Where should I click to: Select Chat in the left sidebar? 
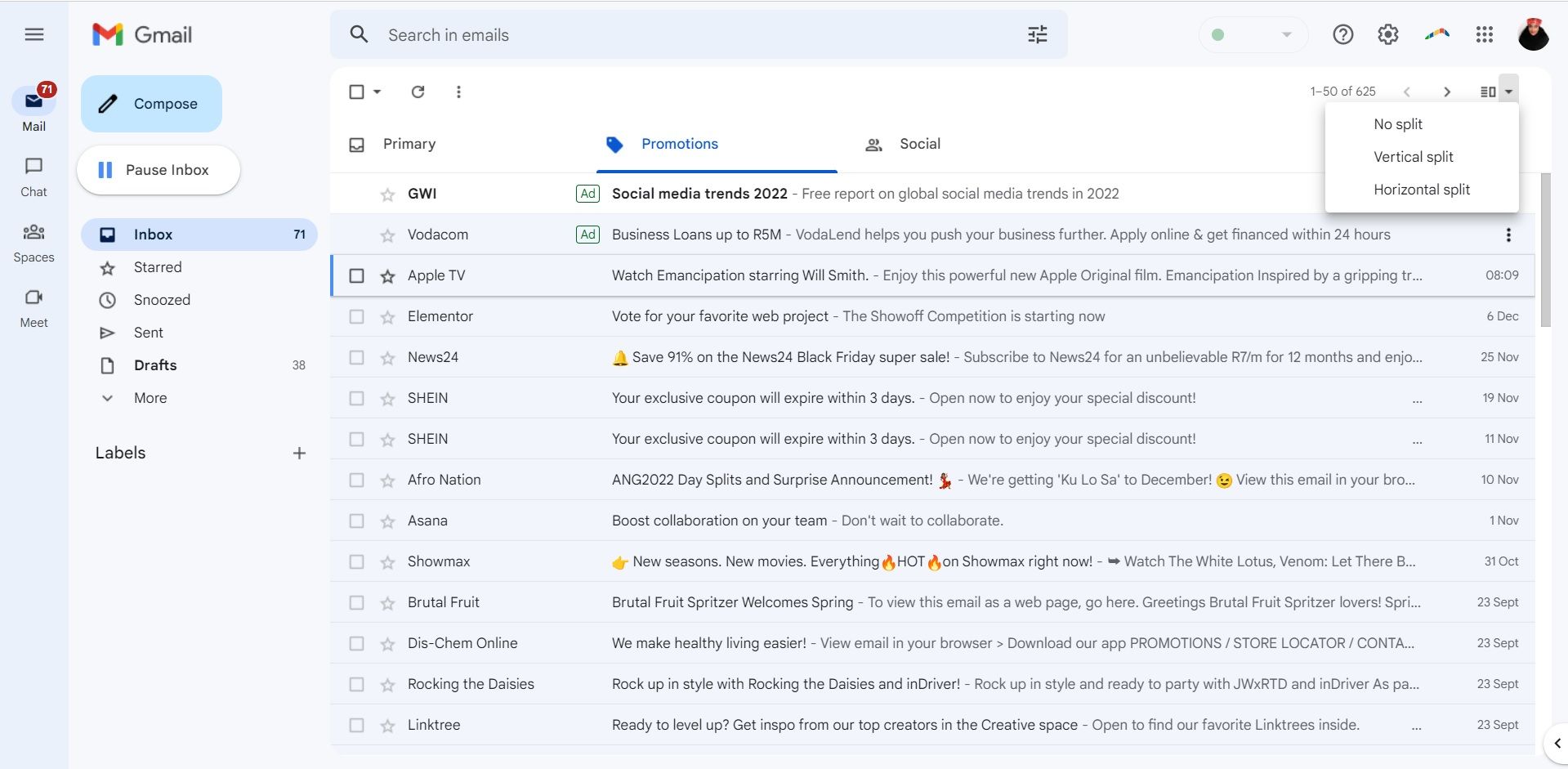(x=34, y=176)
